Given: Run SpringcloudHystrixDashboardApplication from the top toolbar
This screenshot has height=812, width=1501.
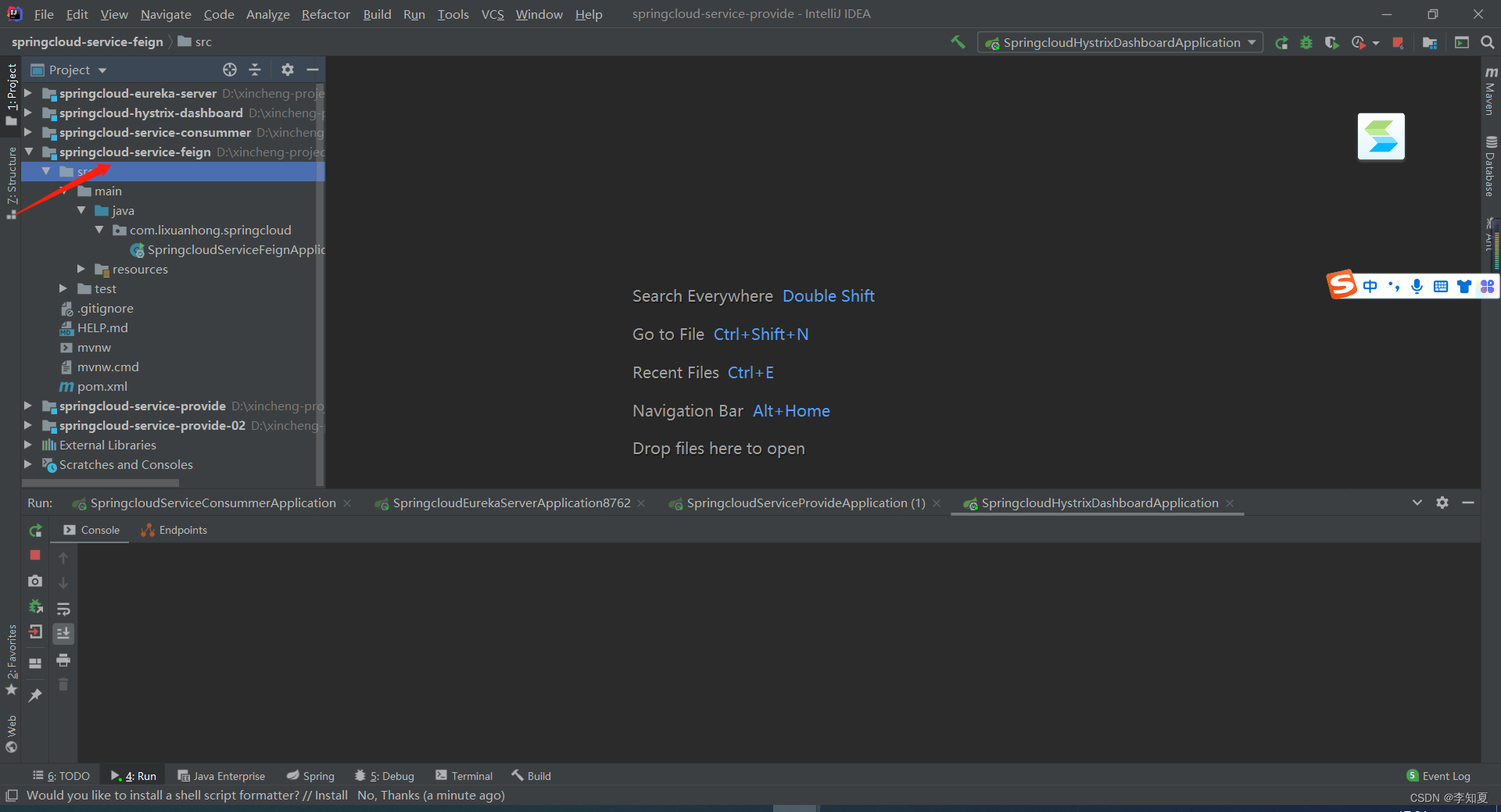Looking at the screenshot, I should tap(1281, 43).
